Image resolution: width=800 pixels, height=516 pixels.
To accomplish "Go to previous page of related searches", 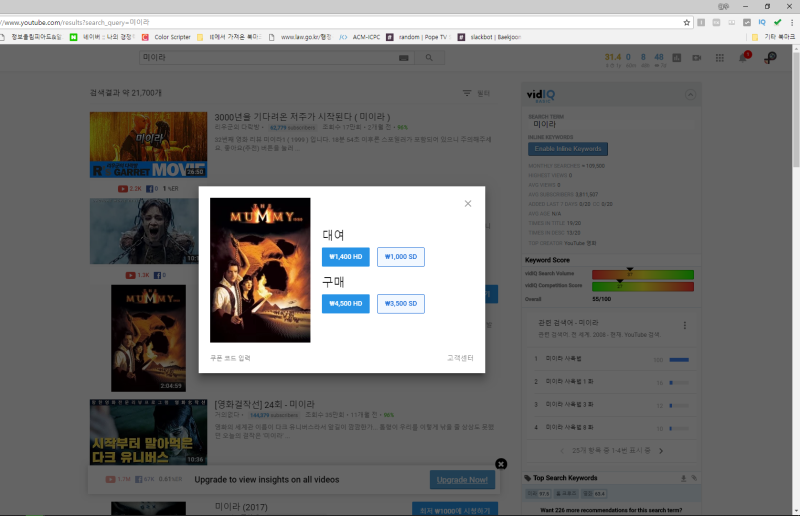I will 562,451.
